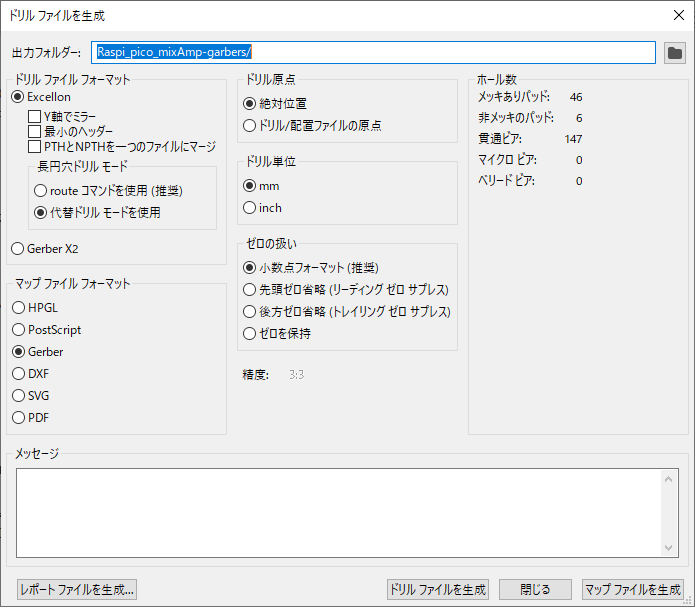
Task: Select 小数点フォーマット (推奨) zero handling
Action: click(x=311, y=268)
